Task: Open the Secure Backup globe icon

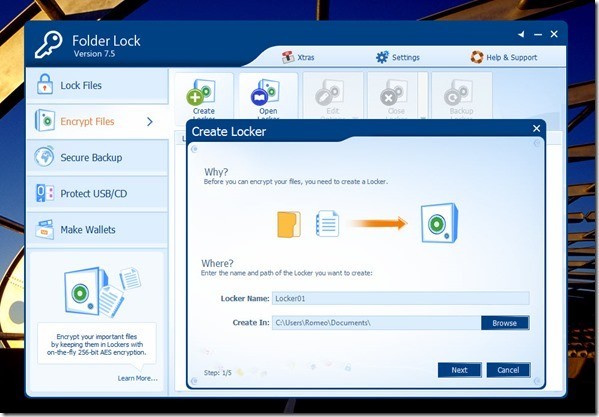Action: pyautogui.click(x=44, y=157)
